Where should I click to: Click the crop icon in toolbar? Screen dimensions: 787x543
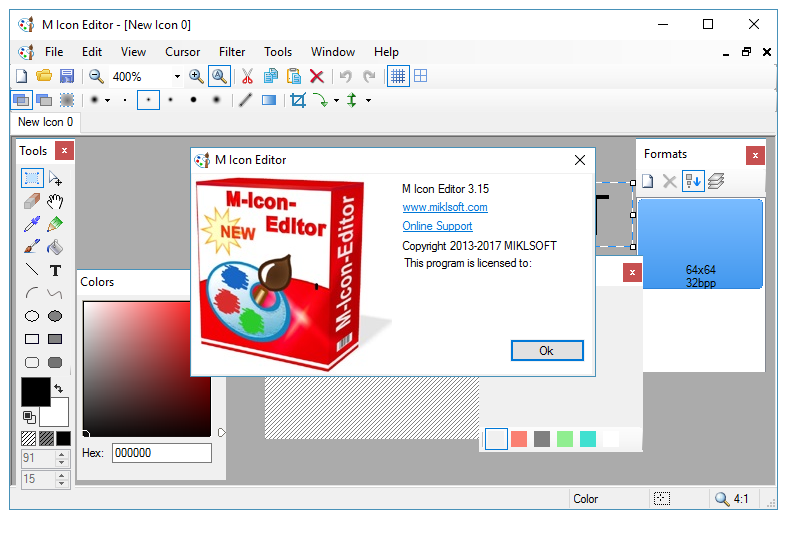[298, 100]
